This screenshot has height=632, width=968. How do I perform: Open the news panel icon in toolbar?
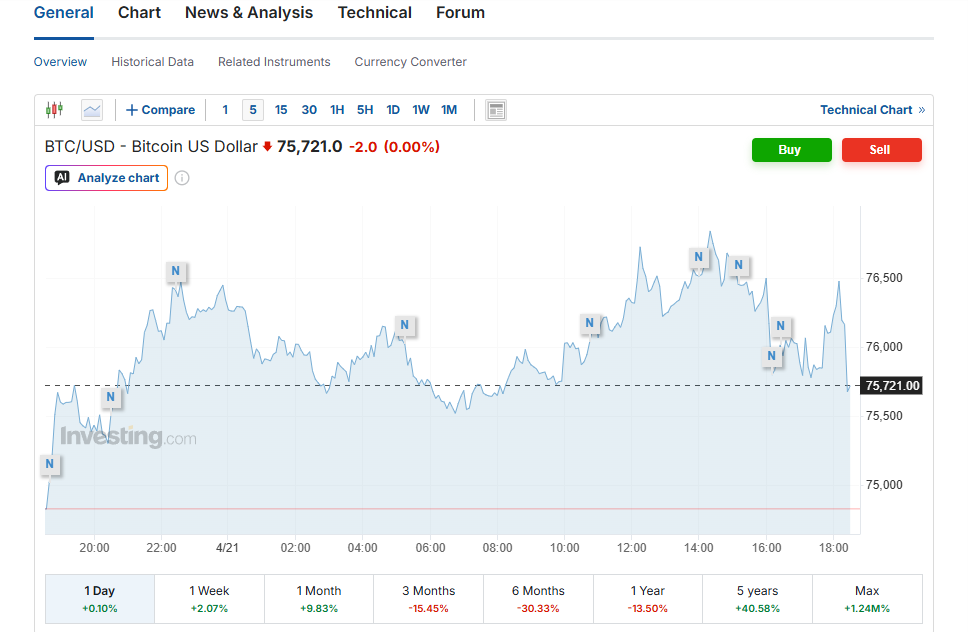coord(496,110)
